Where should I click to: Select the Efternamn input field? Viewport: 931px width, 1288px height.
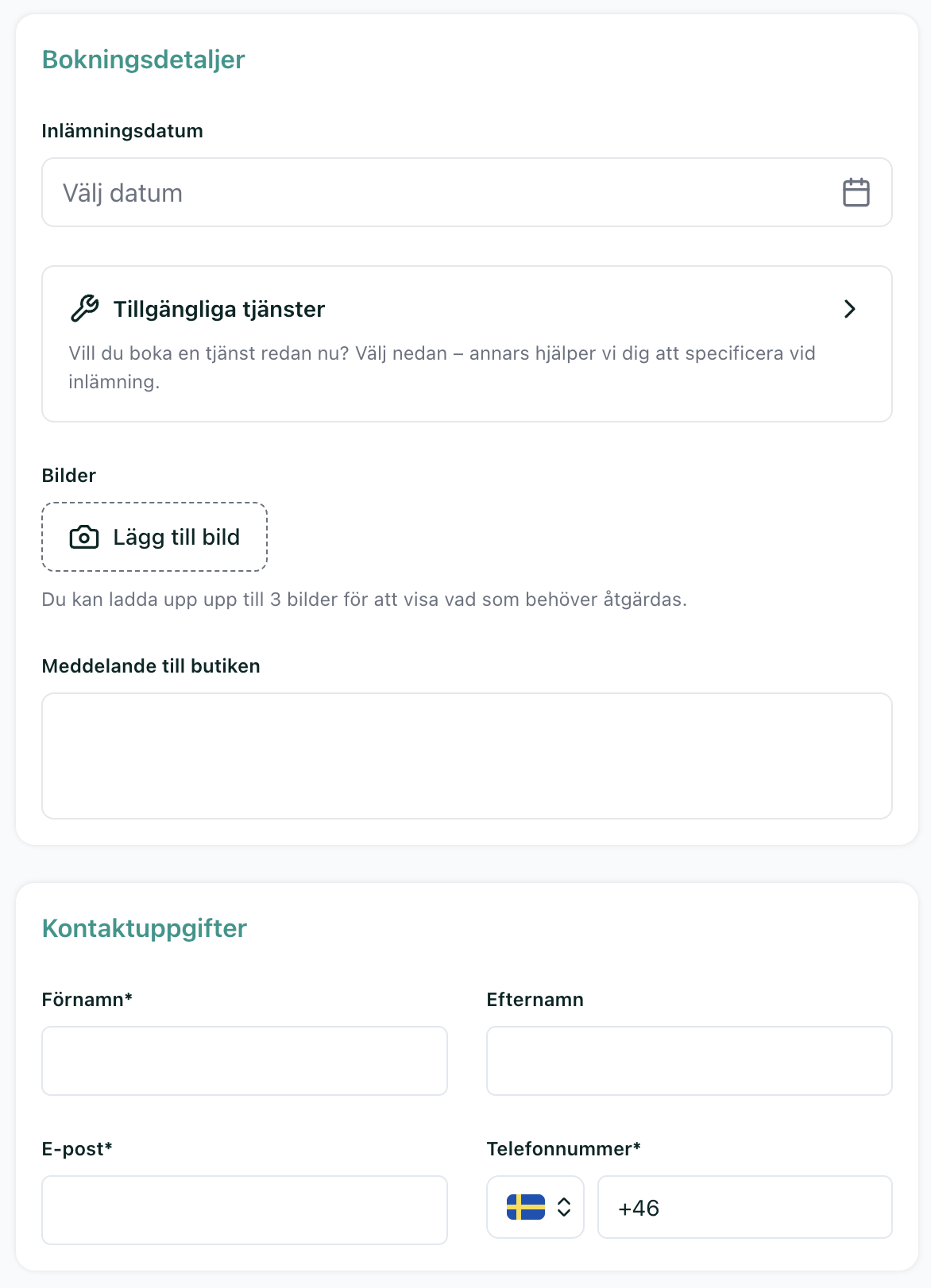pos(689,1061)
